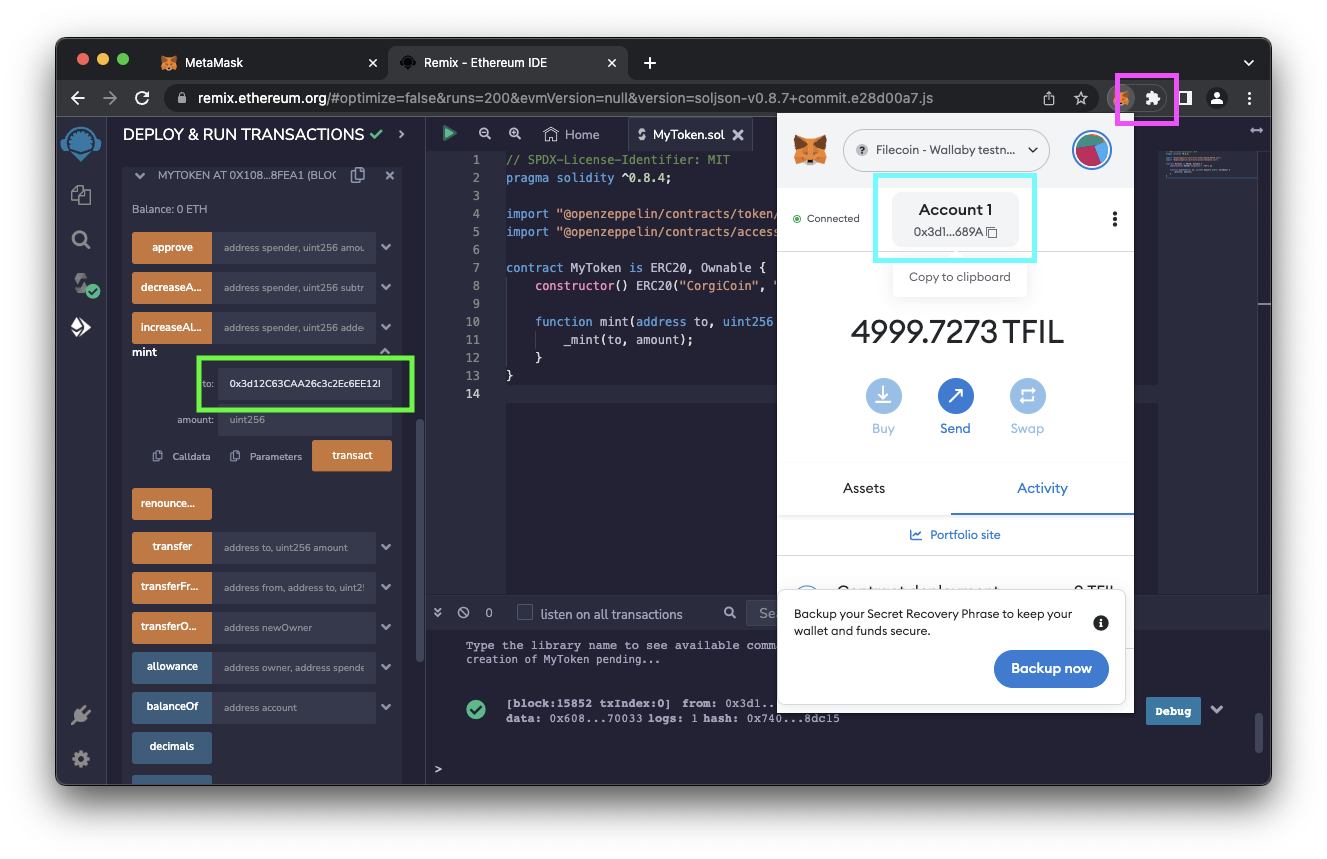
Task: Expand the transaction log details chevron
Action: pyautogui.click(x=1217, y=710)
